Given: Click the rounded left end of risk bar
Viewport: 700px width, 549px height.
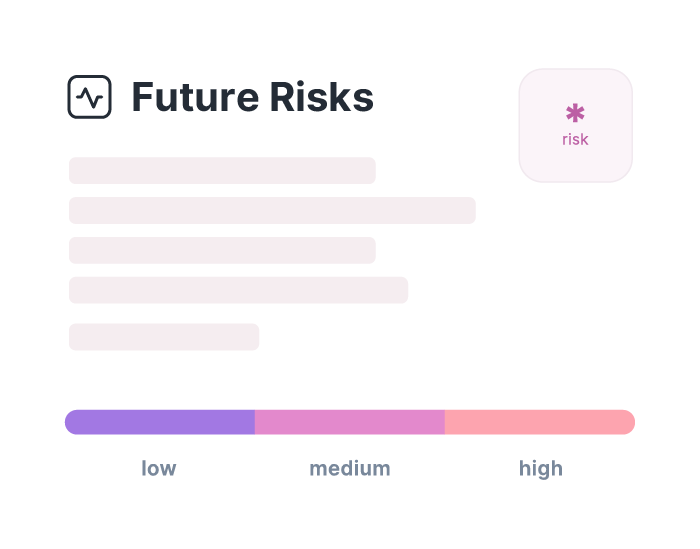Looking at the screenshot, I should (72, 422).
